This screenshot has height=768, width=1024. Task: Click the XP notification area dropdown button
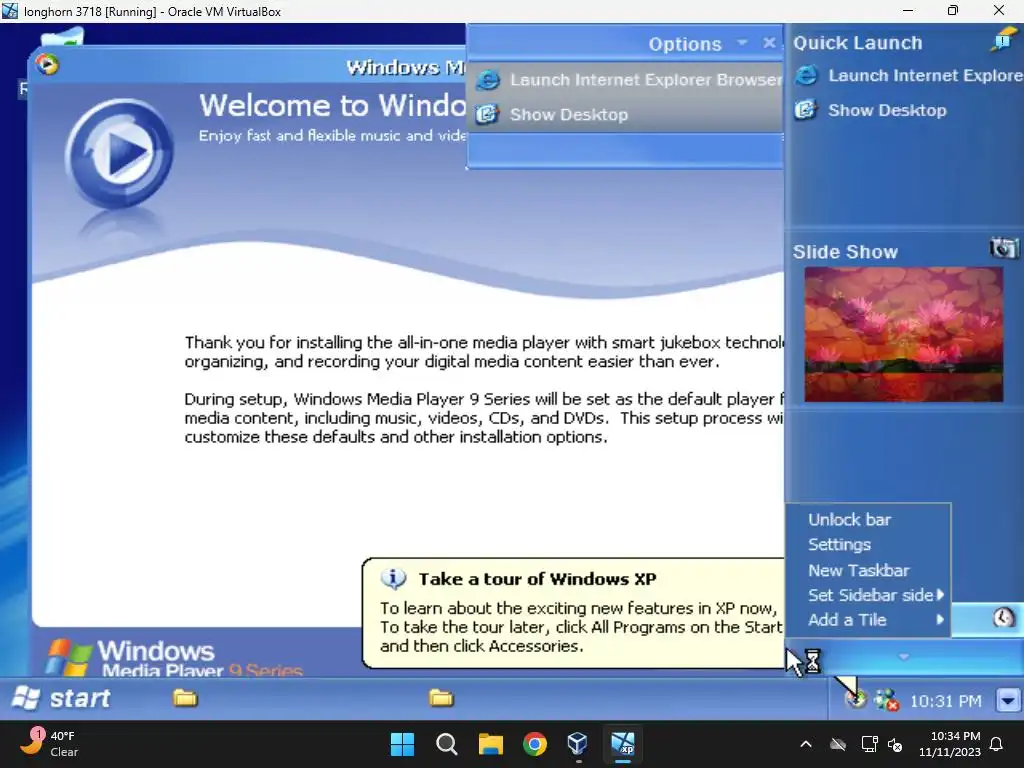pyautogui.click(x=1008, y=701)
